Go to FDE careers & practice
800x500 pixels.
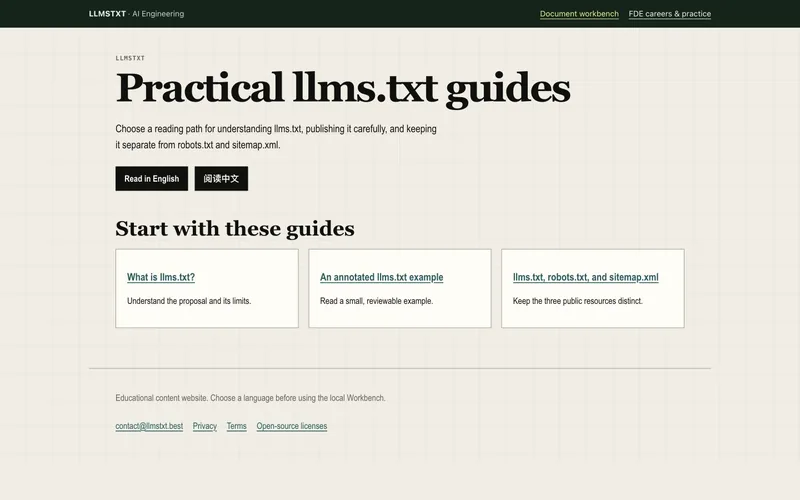(669, 14)
